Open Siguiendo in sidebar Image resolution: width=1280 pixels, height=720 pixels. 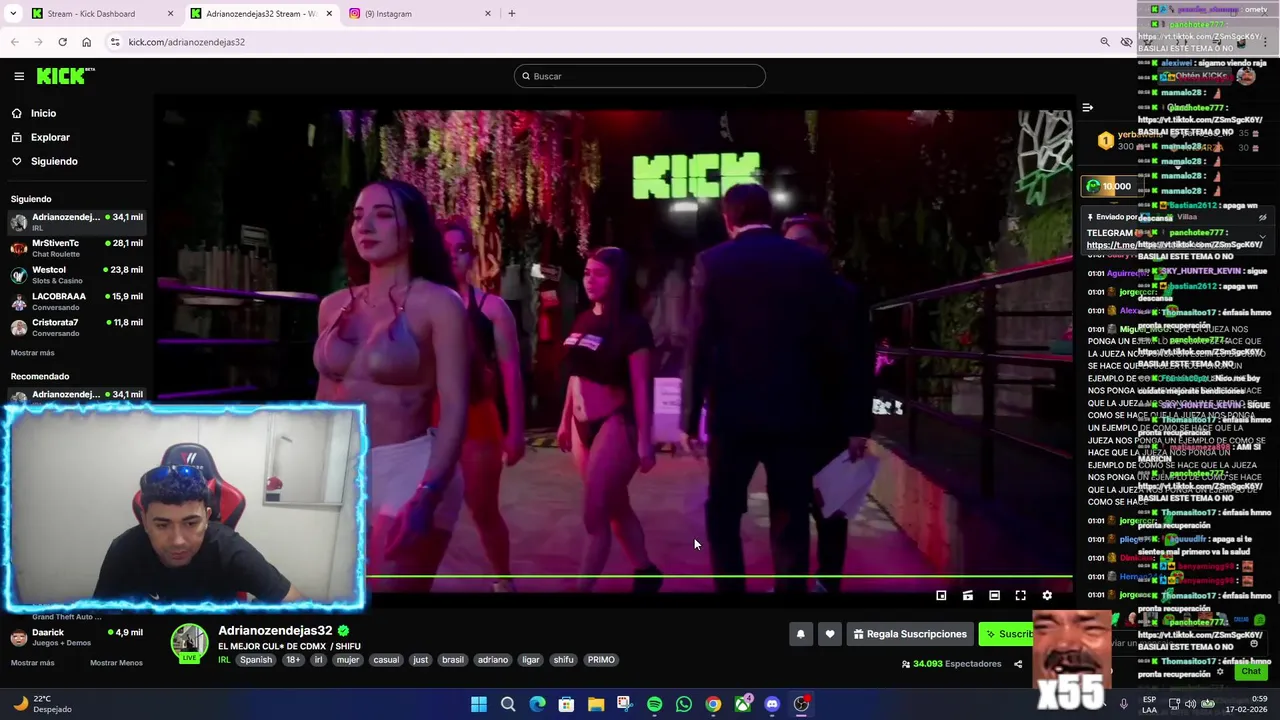(x=54, y=161)
